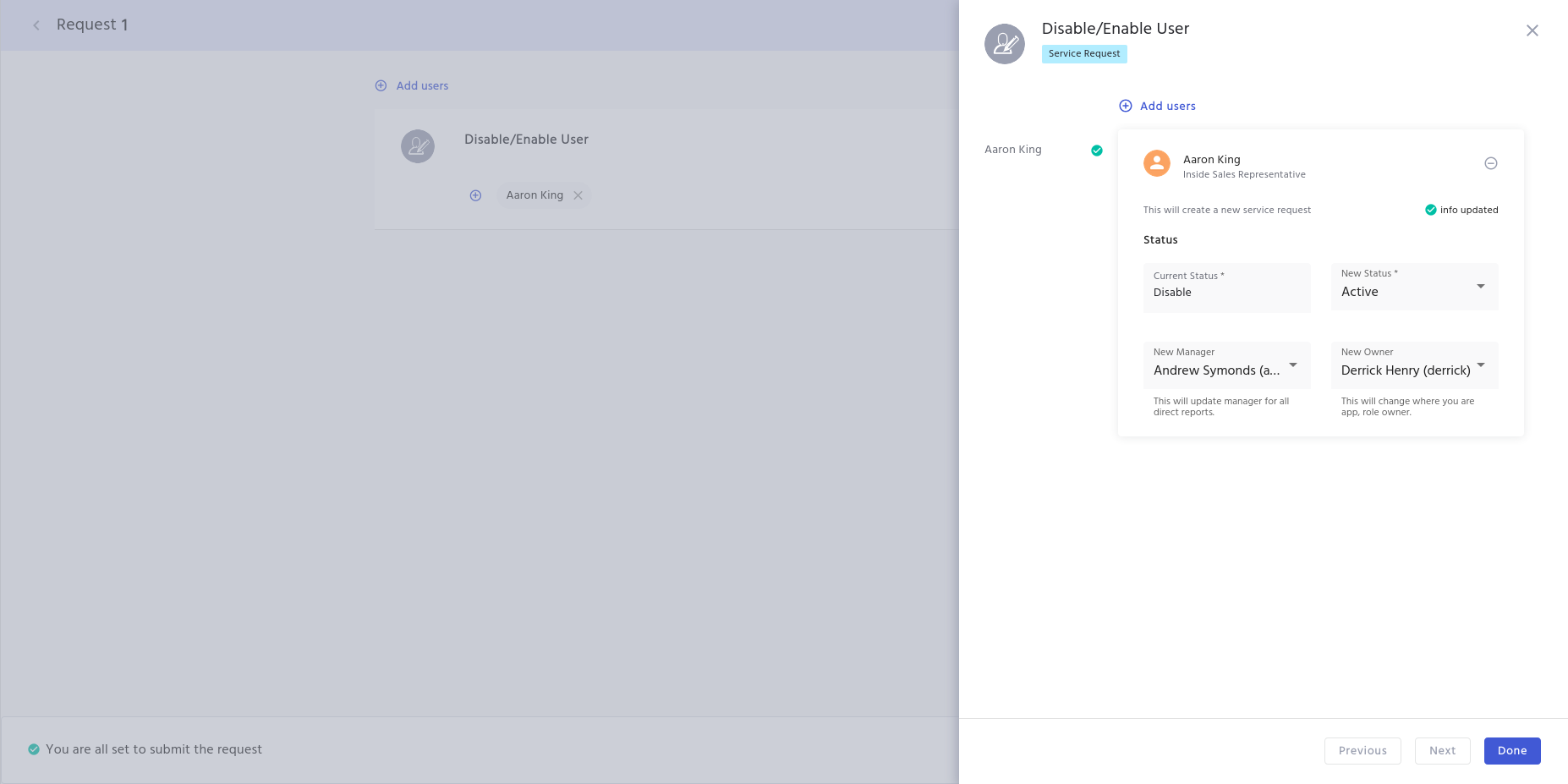Screen dimensions: 1568x784
Task: Click the info updated green checkmark
Action: tap(1431, 210)
